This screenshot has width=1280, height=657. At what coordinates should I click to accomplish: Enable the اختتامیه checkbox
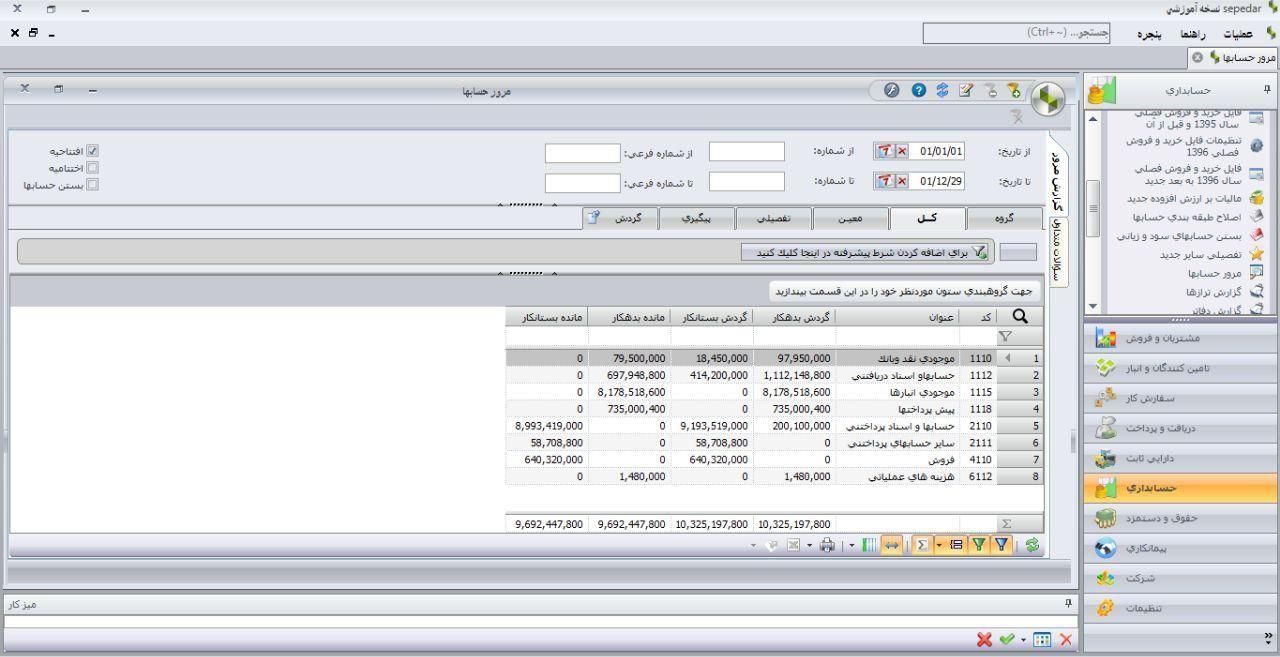point(93,168)
